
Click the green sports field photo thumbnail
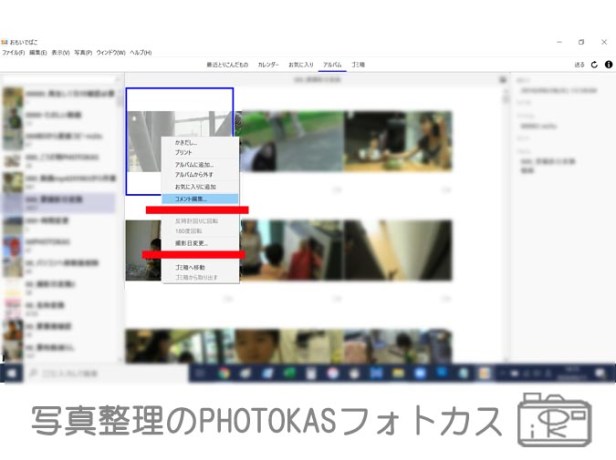291,141
